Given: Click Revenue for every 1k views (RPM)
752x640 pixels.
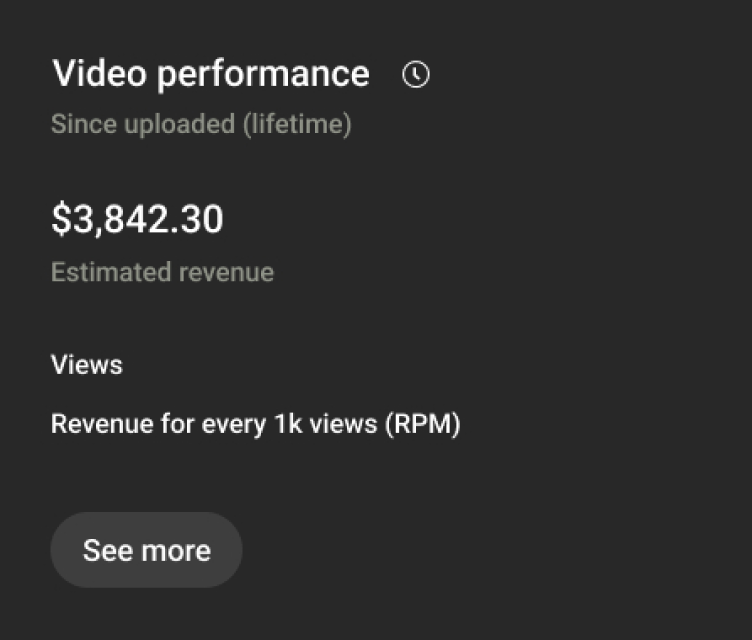Looking at the screenshot, I should [255, 424].
